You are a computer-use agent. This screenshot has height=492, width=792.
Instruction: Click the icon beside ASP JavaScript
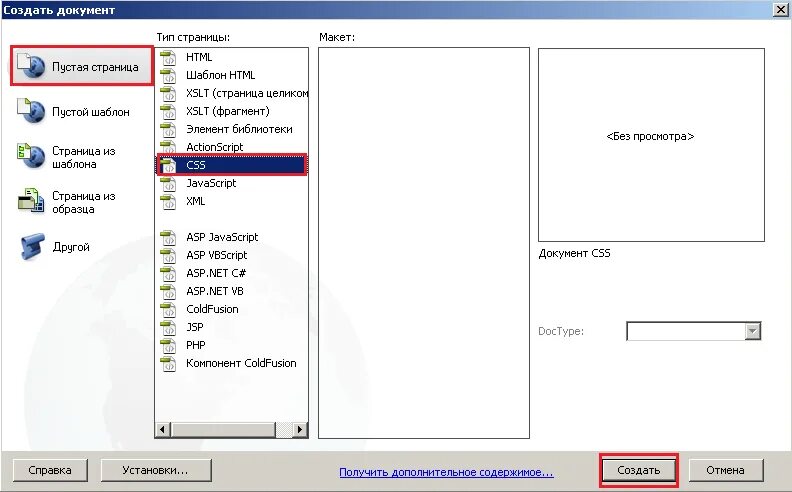[x=168, y=237]
